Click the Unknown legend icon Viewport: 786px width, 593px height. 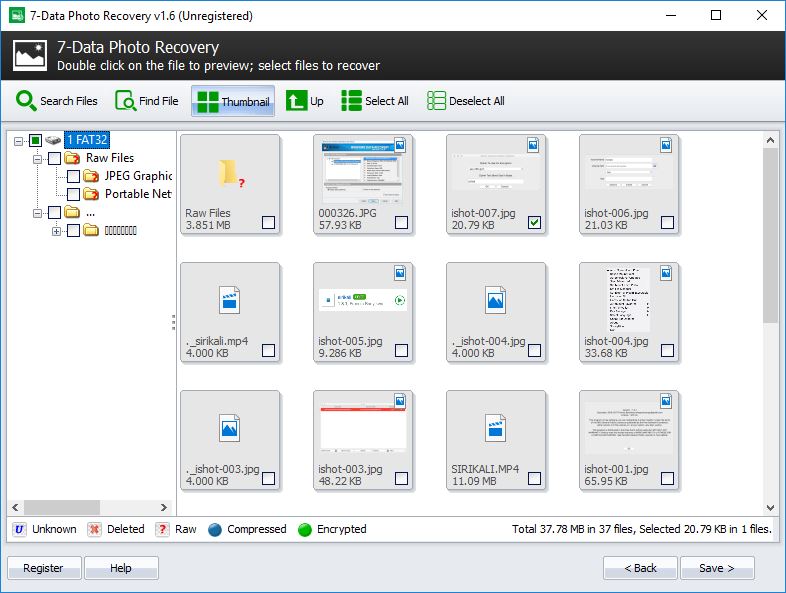[19, 529]
